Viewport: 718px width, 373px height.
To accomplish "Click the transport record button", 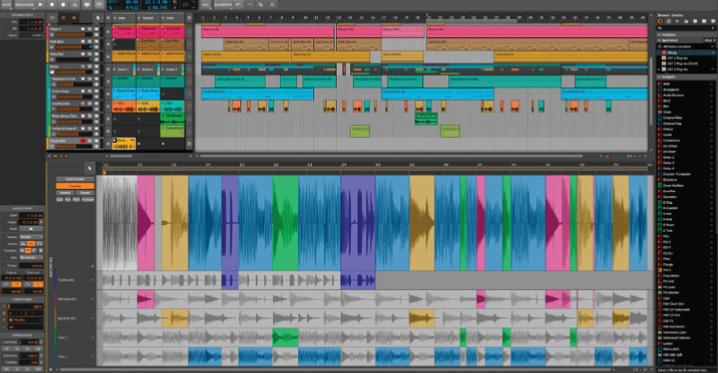I will (x=63, y=4).
